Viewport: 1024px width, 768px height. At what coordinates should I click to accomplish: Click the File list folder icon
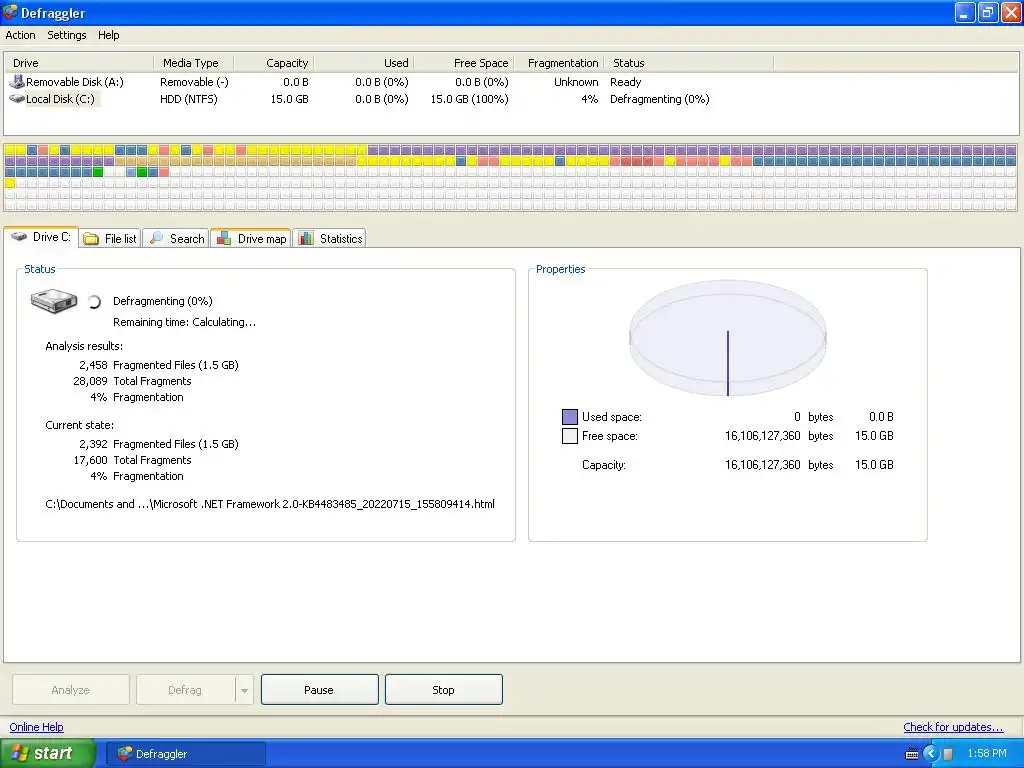(91, 239)
